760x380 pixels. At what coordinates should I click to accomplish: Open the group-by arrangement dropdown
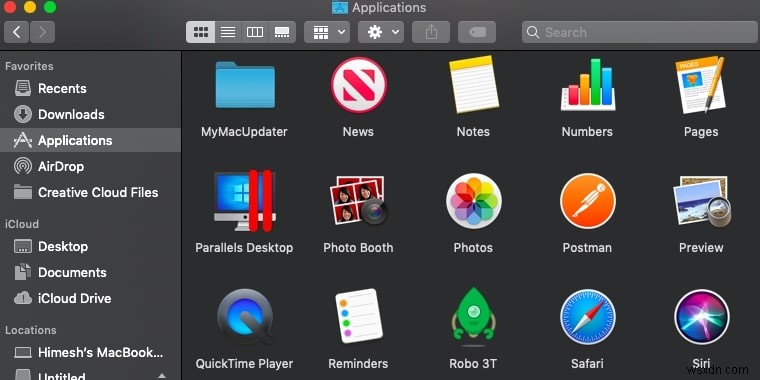(x=327, y=32)
